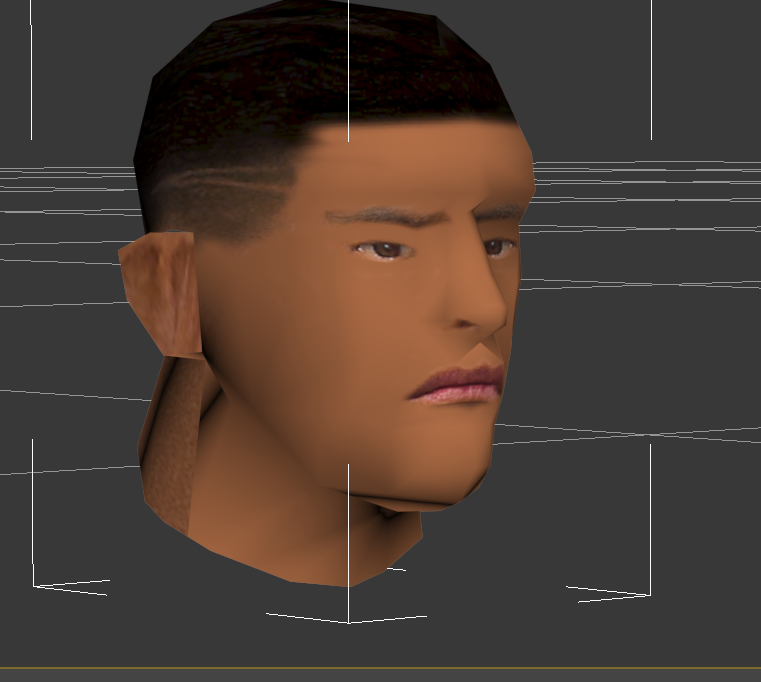Click the ear on the head model
761x682 pixels.
click(162, 290)
